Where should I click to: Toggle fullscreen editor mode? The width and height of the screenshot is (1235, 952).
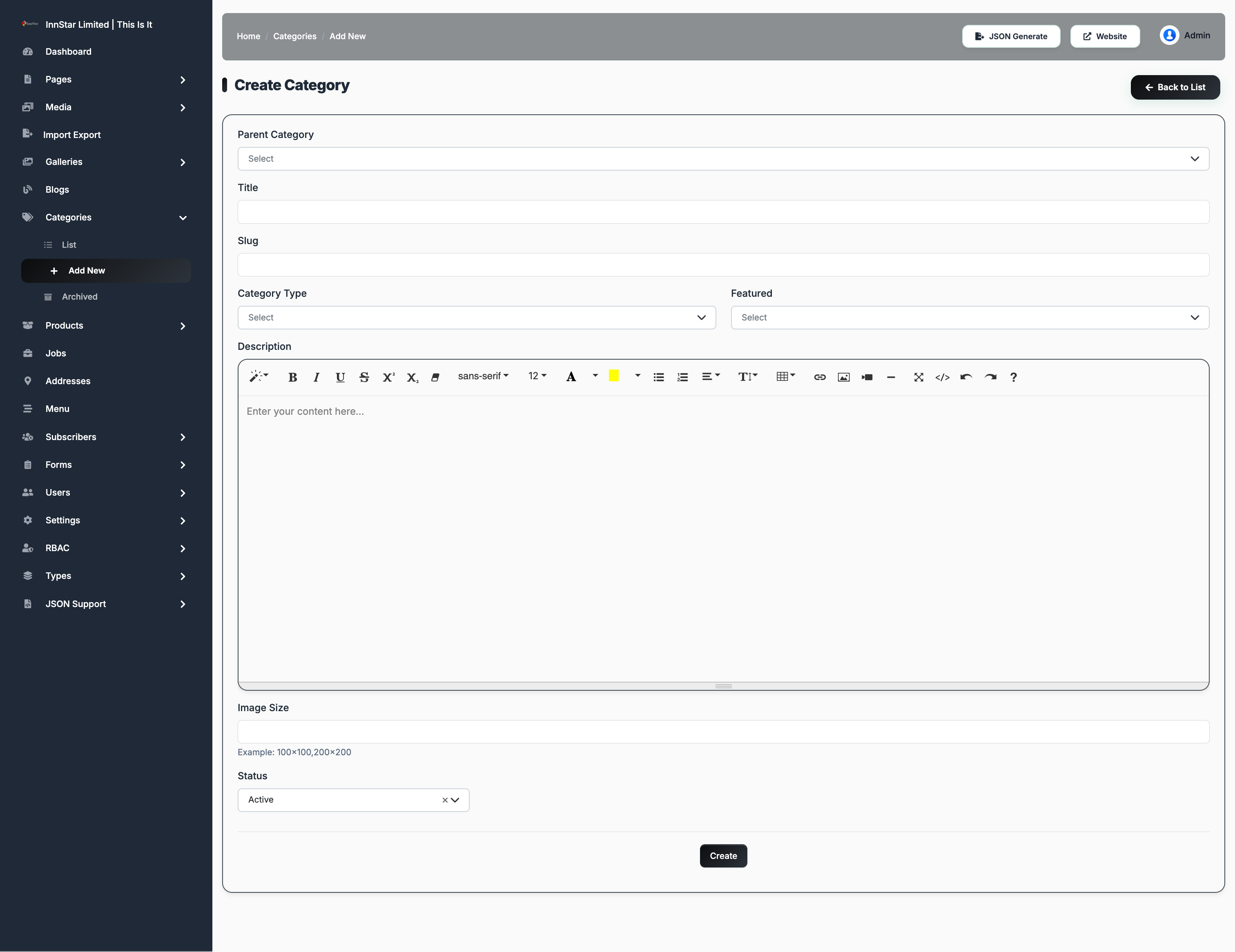(919, 377)
